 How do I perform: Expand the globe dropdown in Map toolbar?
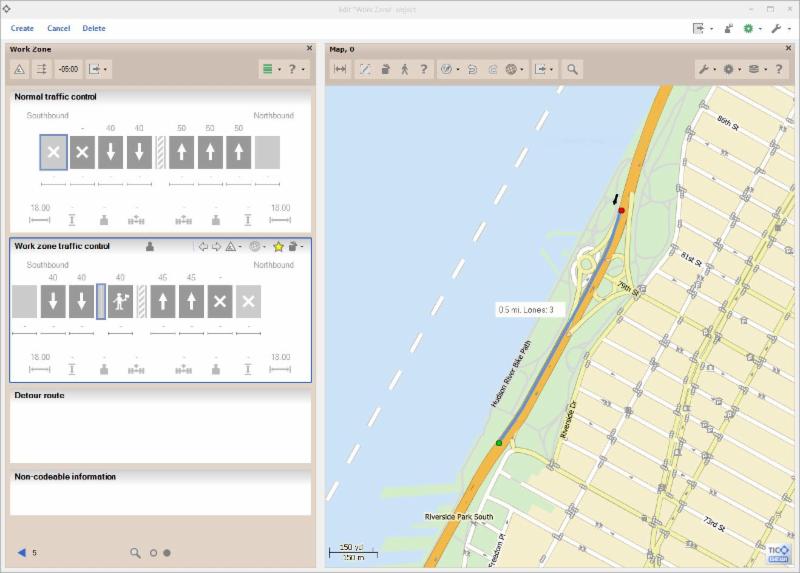[516, 70]
